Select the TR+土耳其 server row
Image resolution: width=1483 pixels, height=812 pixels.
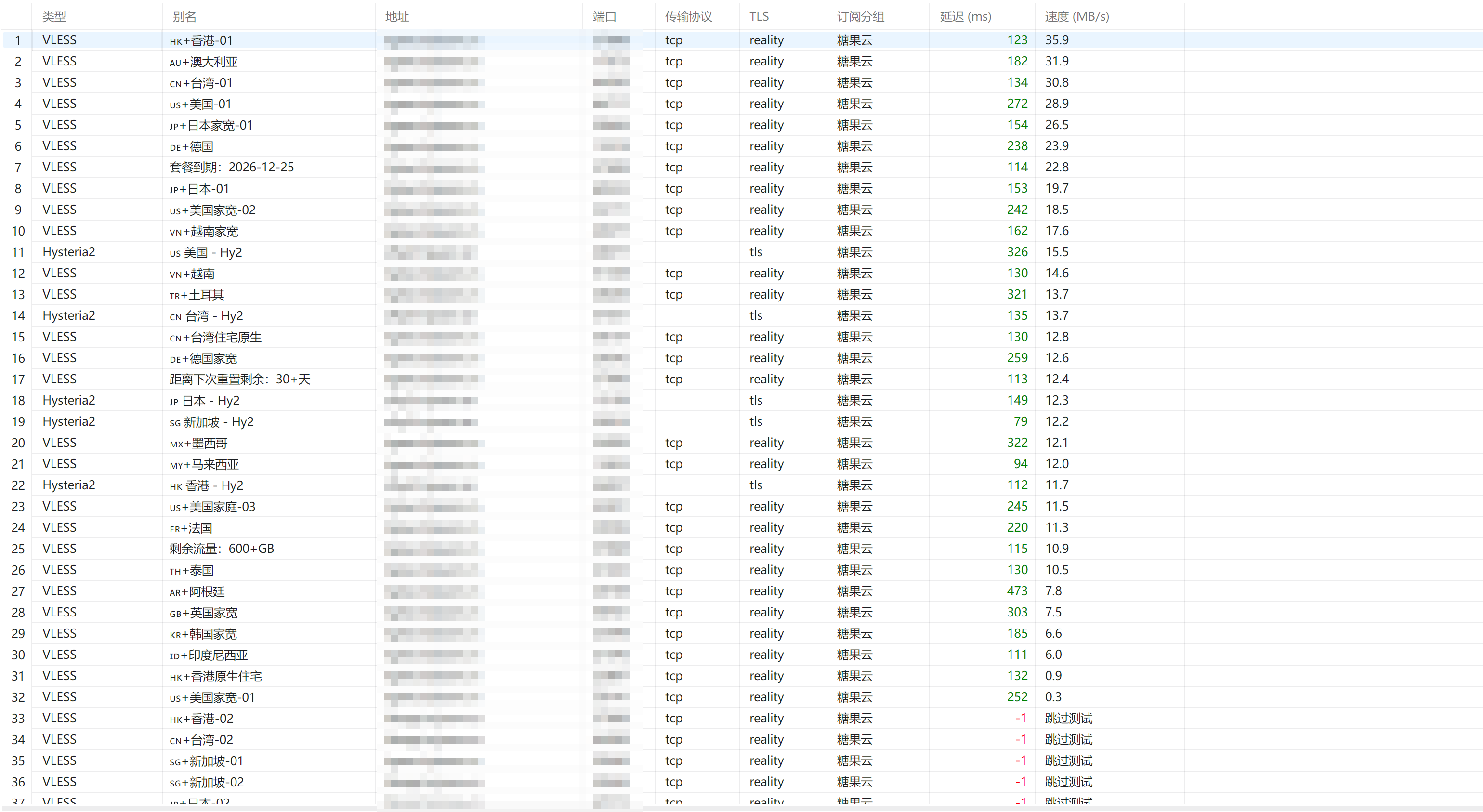(x=742, y=294)
